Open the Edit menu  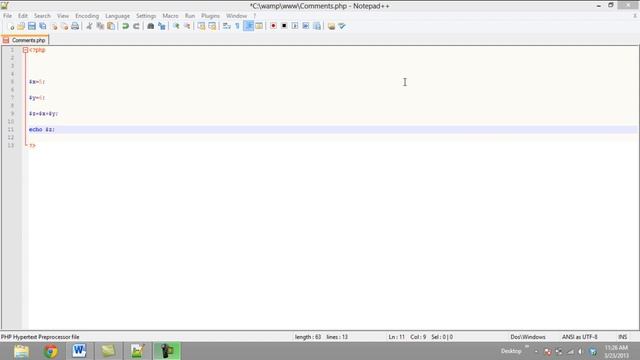coord(23,16)
